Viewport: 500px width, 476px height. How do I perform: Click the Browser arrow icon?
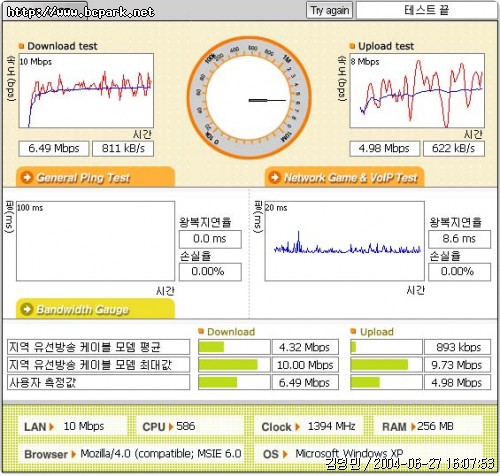(x=74, y=454)
